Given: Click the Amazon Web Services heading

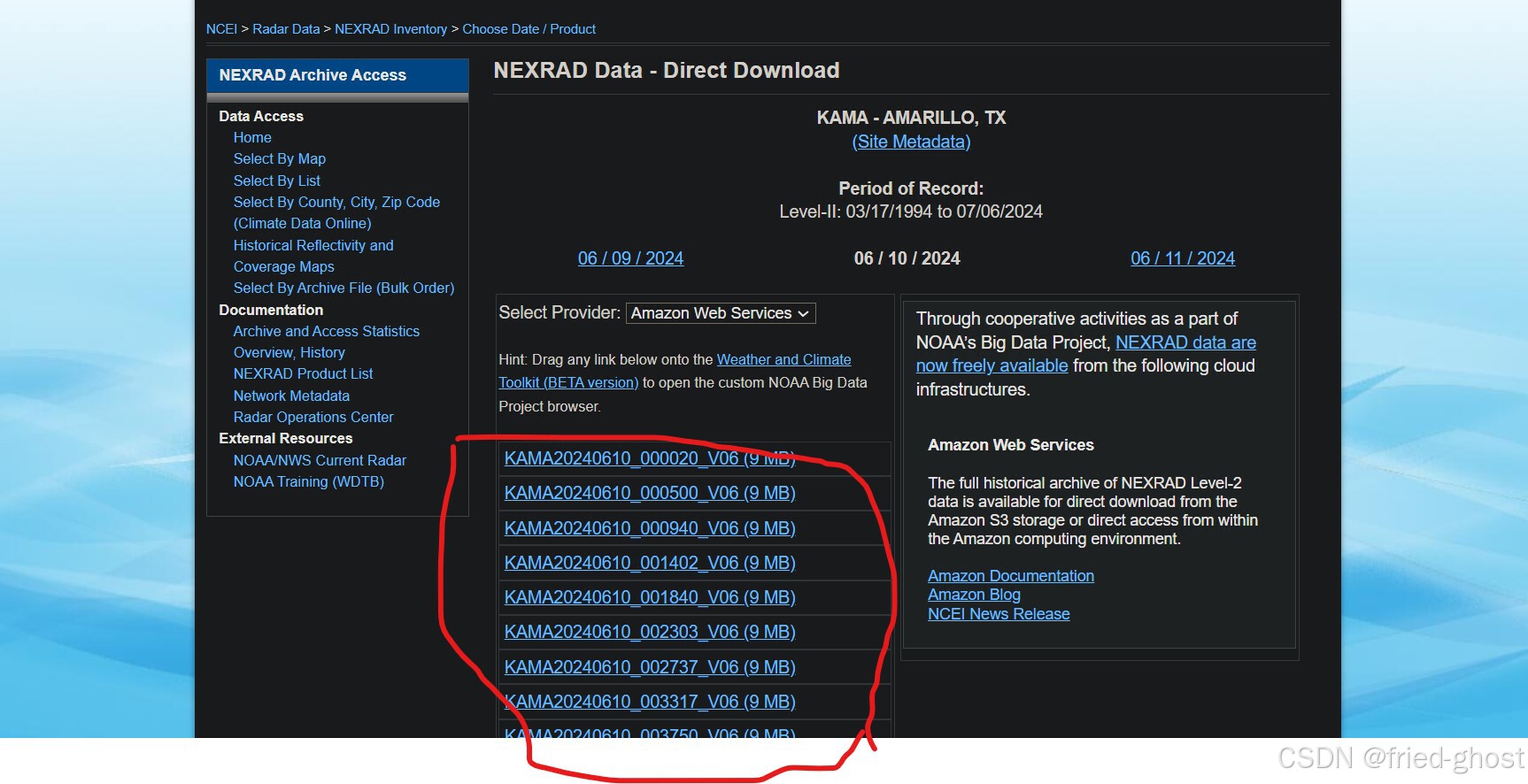Looking at the screenshot, I should tap(1011, 445).
